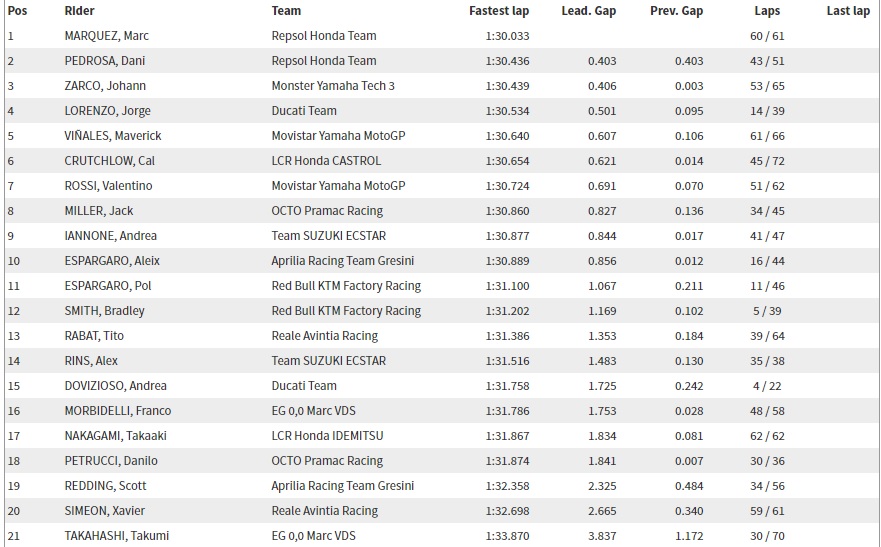Click rider ROSSI, Valentino
Image resolution: width=881 pixels, height=547 pixels.
tap(110, 186)
